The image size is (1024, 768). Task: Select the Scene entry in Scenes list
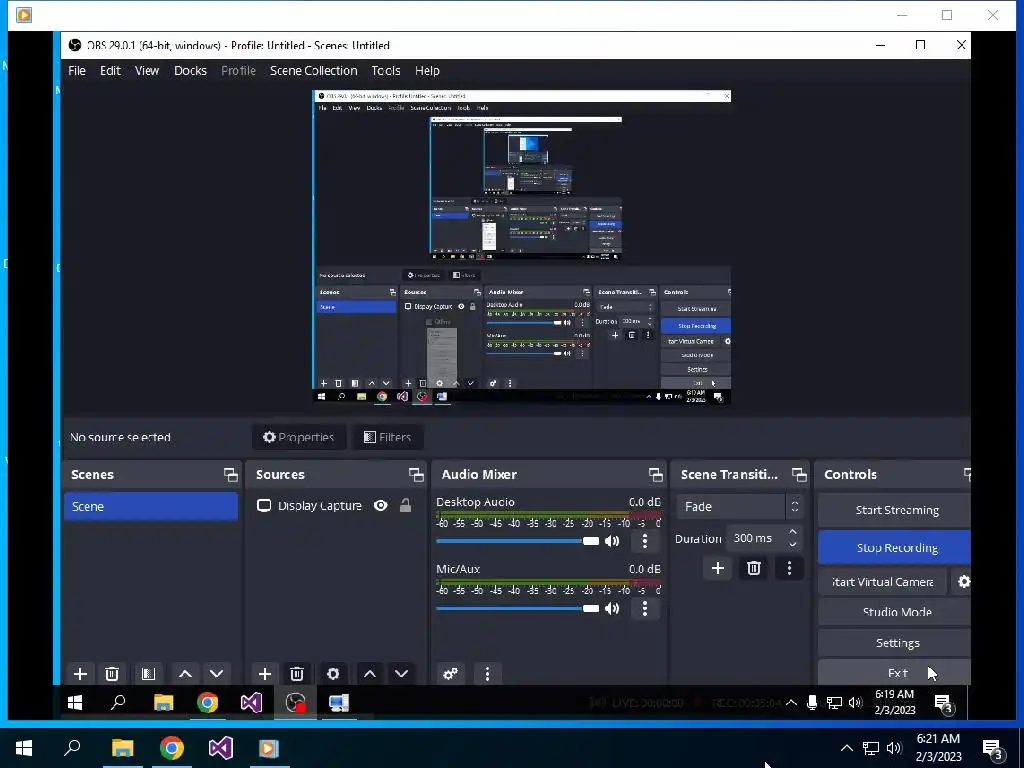[x=151, y=506]
